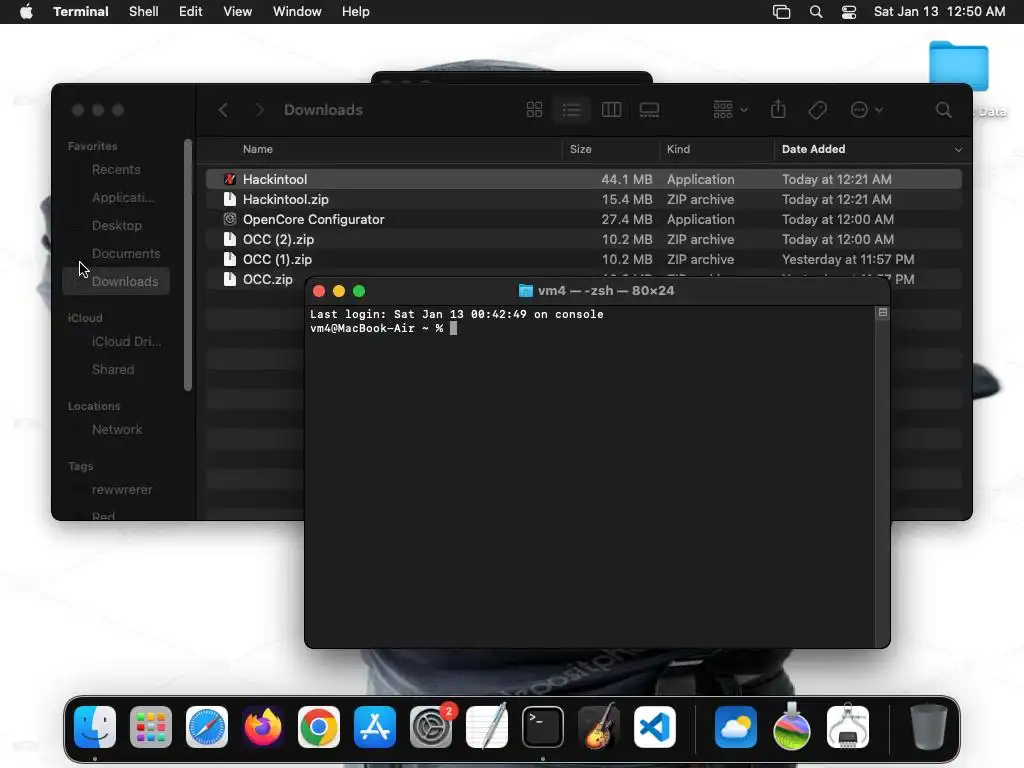Open the Terminal app menu
Viewport: 1024px width, 768px height.
(x=81, y=11)
